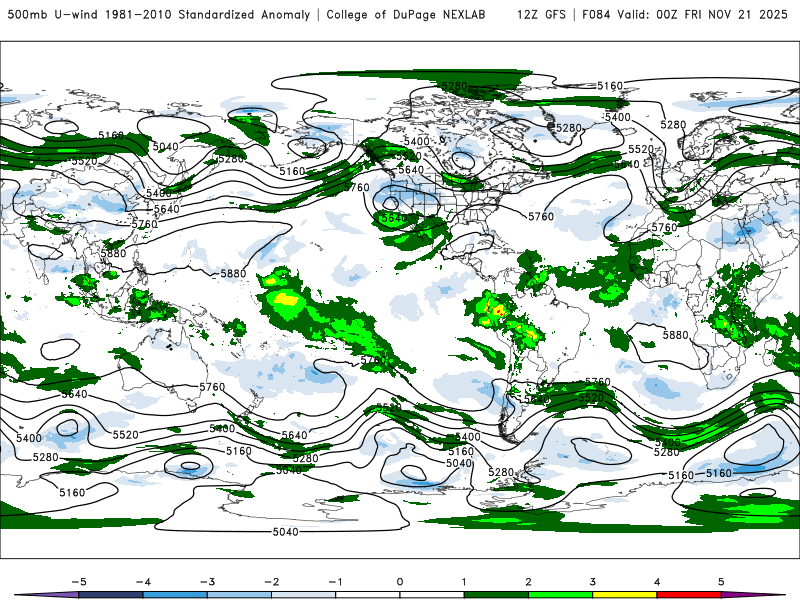Click the colorbar tick label "-4"
The width and height of the screenshot is (800, 600).
point(143,582)
